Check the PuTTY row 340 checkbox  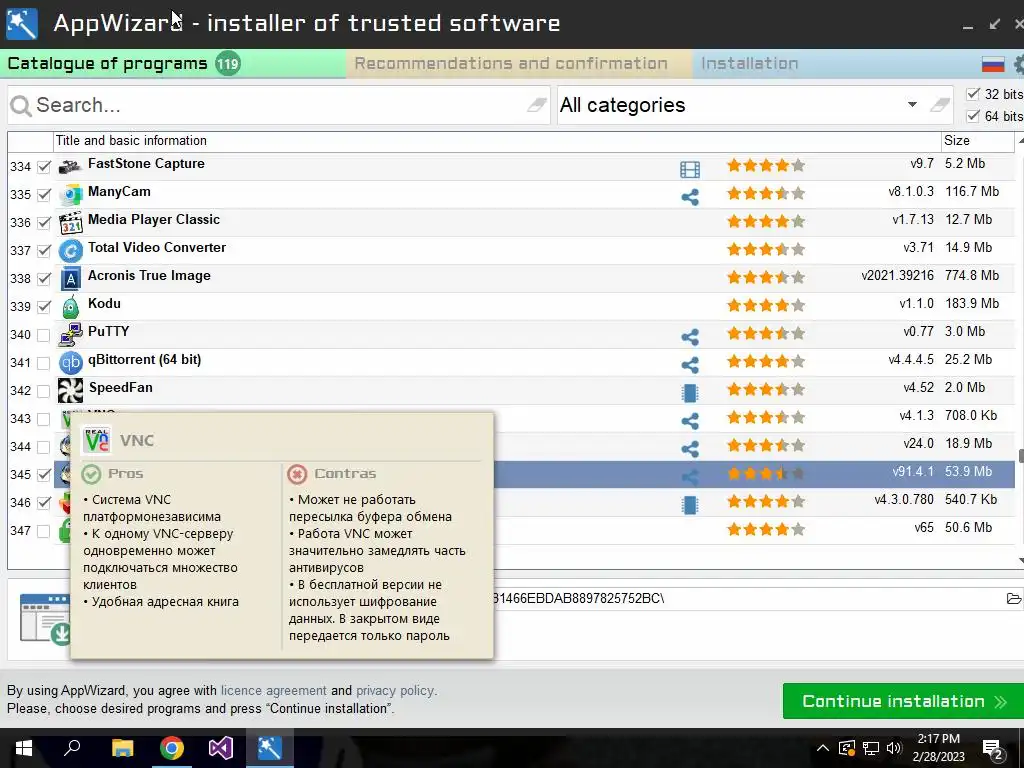[x=44, y=336]
